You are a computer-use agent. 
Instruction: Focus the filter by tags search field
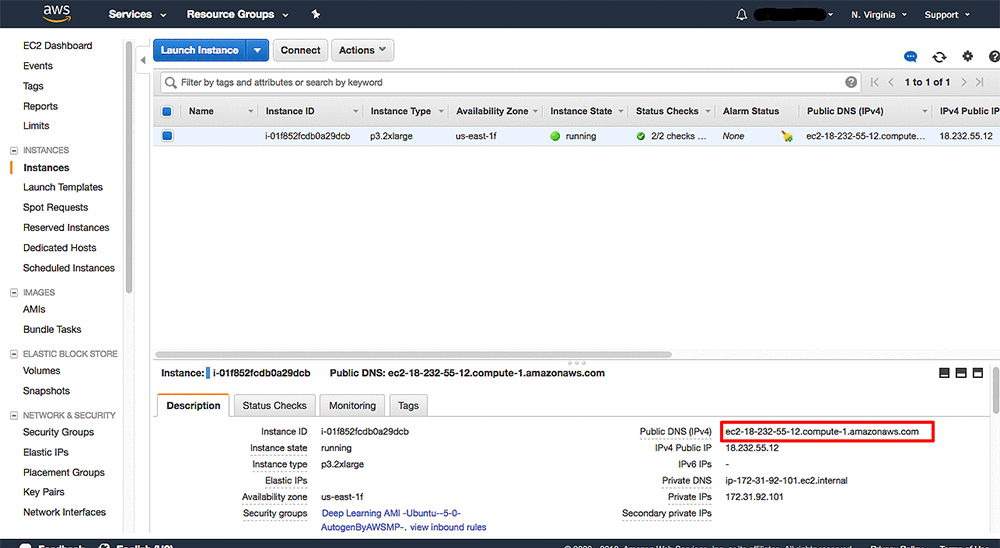coord(510,82)
